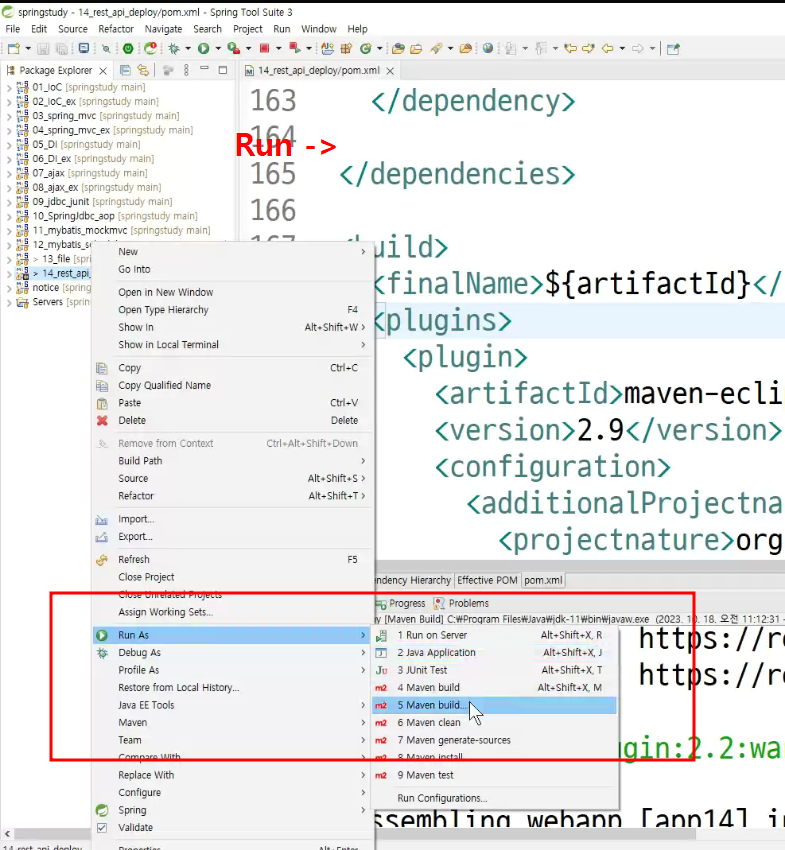This screenshot has width=785, height=850.
Task: Click Collapse All in Package Explorer
Action: coord(125,70)
